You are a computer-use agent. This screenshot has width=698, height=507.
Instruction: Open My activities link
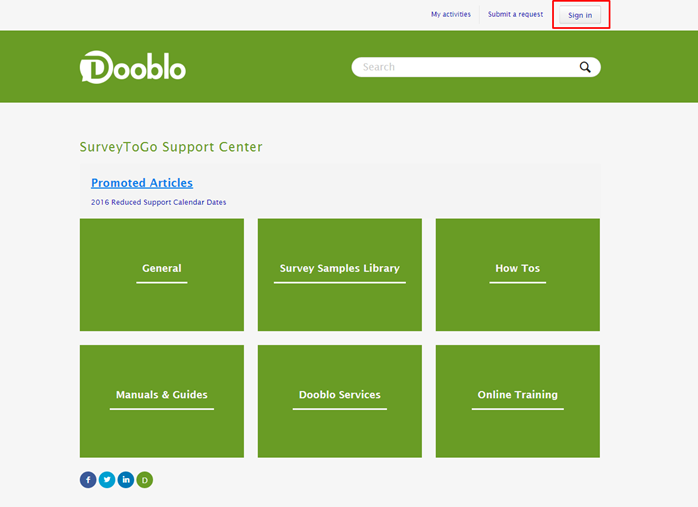coord(450,14)
